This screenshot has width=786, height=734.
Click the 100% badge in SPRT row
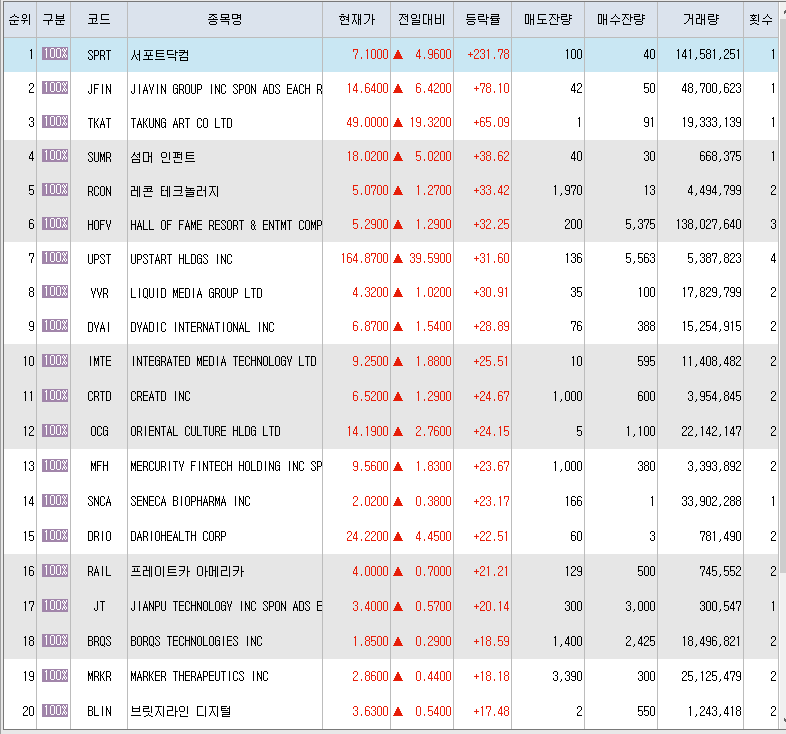[55, 54]
